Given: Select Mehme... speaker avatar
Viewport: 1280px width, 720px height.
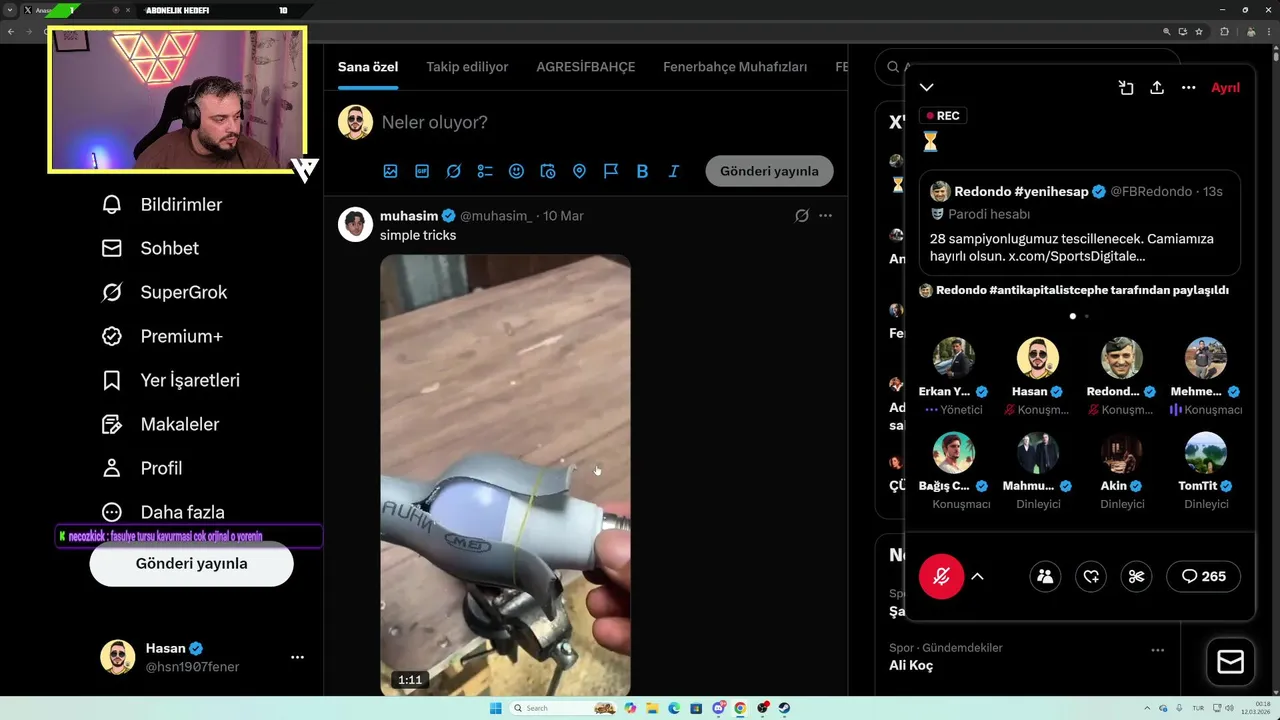Looking at the screenshot, I should (1206, 358).
